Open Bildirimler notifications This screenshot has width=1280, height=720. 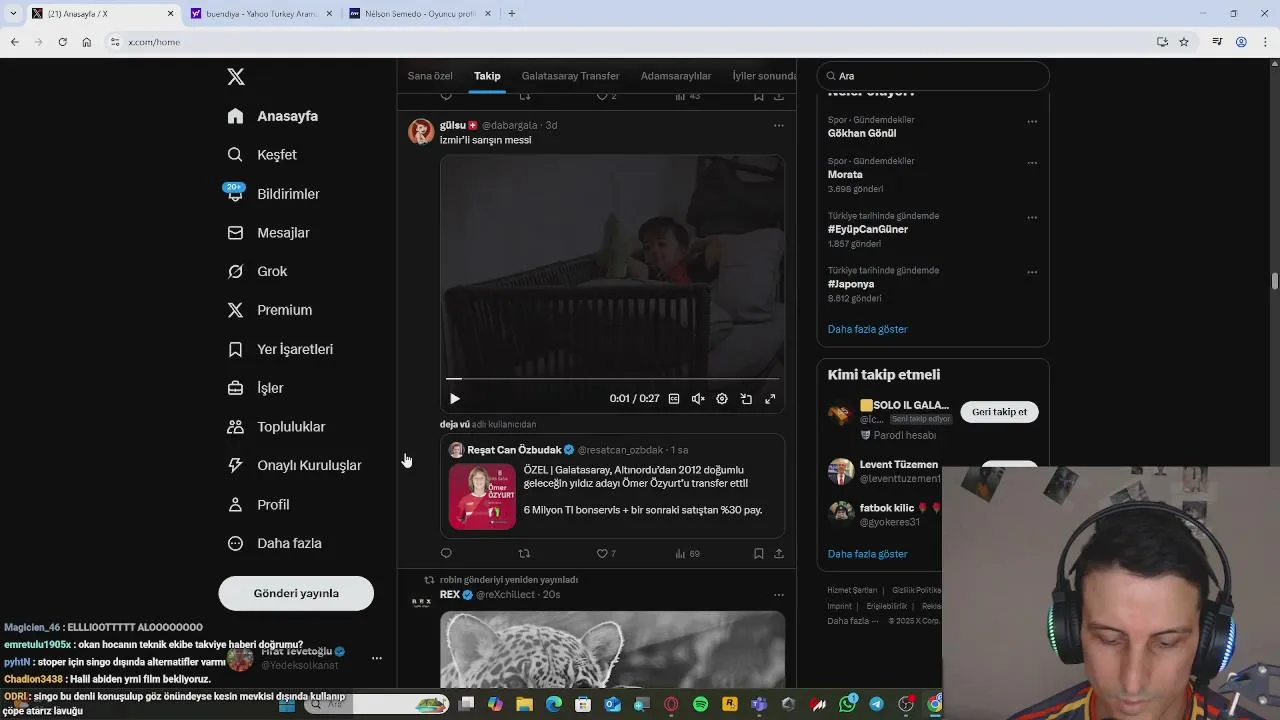tap(273, 194)
